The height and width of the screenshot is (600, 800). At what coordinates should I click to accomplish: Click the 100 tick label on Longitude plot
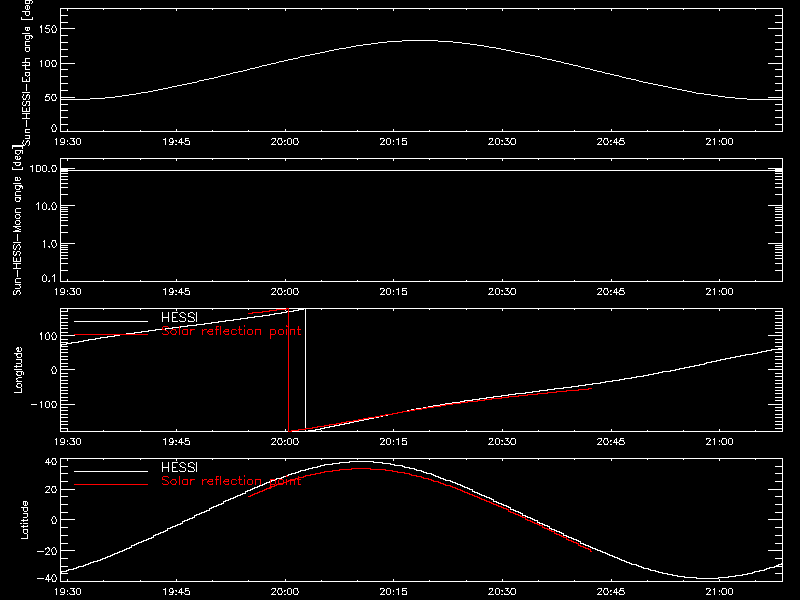click(48, 336)
